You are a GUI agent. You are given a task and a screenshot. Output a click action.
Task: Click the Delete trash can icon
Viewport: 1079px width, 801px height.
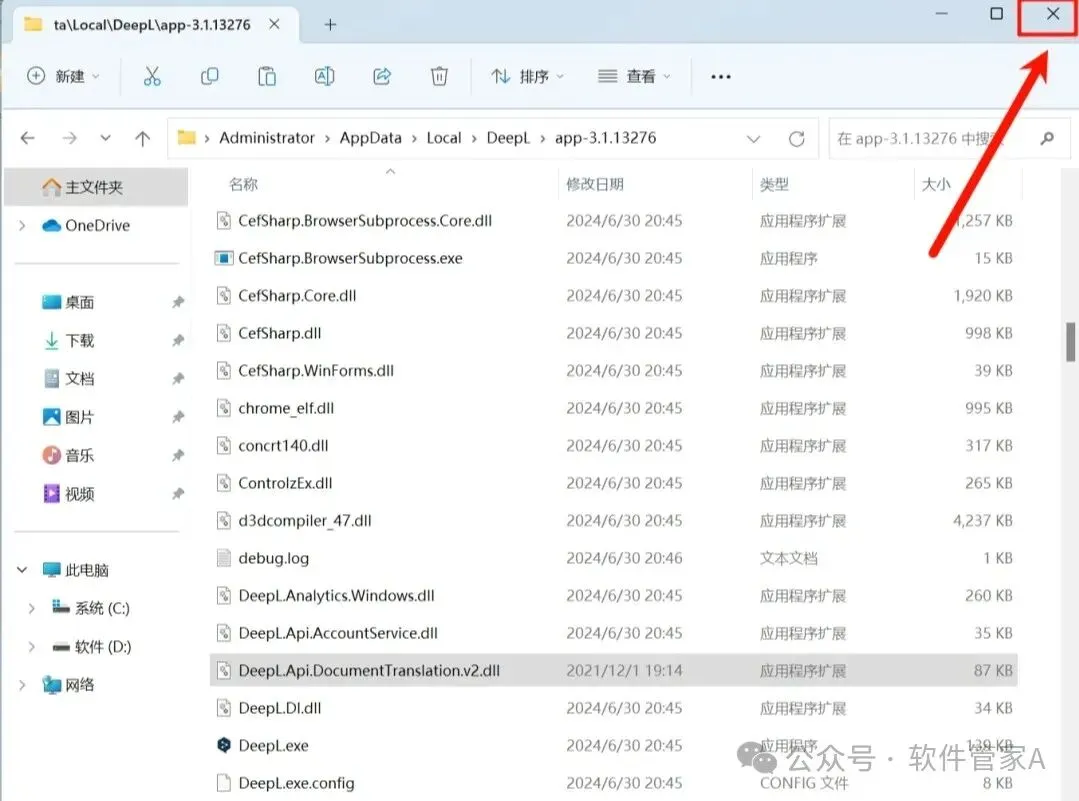pos(439,76)
